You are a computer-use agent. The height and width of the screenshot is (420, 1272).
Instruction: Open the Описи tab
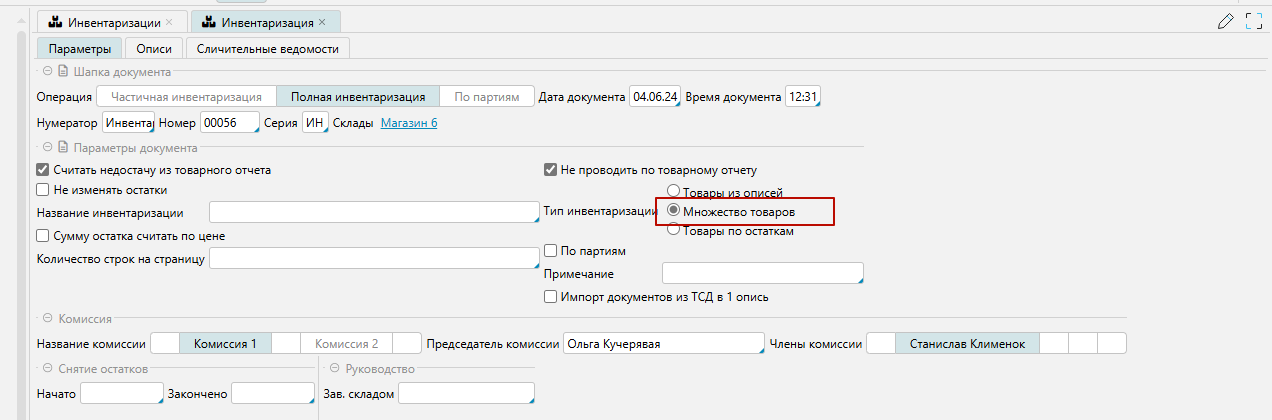[x=154, y=48]
